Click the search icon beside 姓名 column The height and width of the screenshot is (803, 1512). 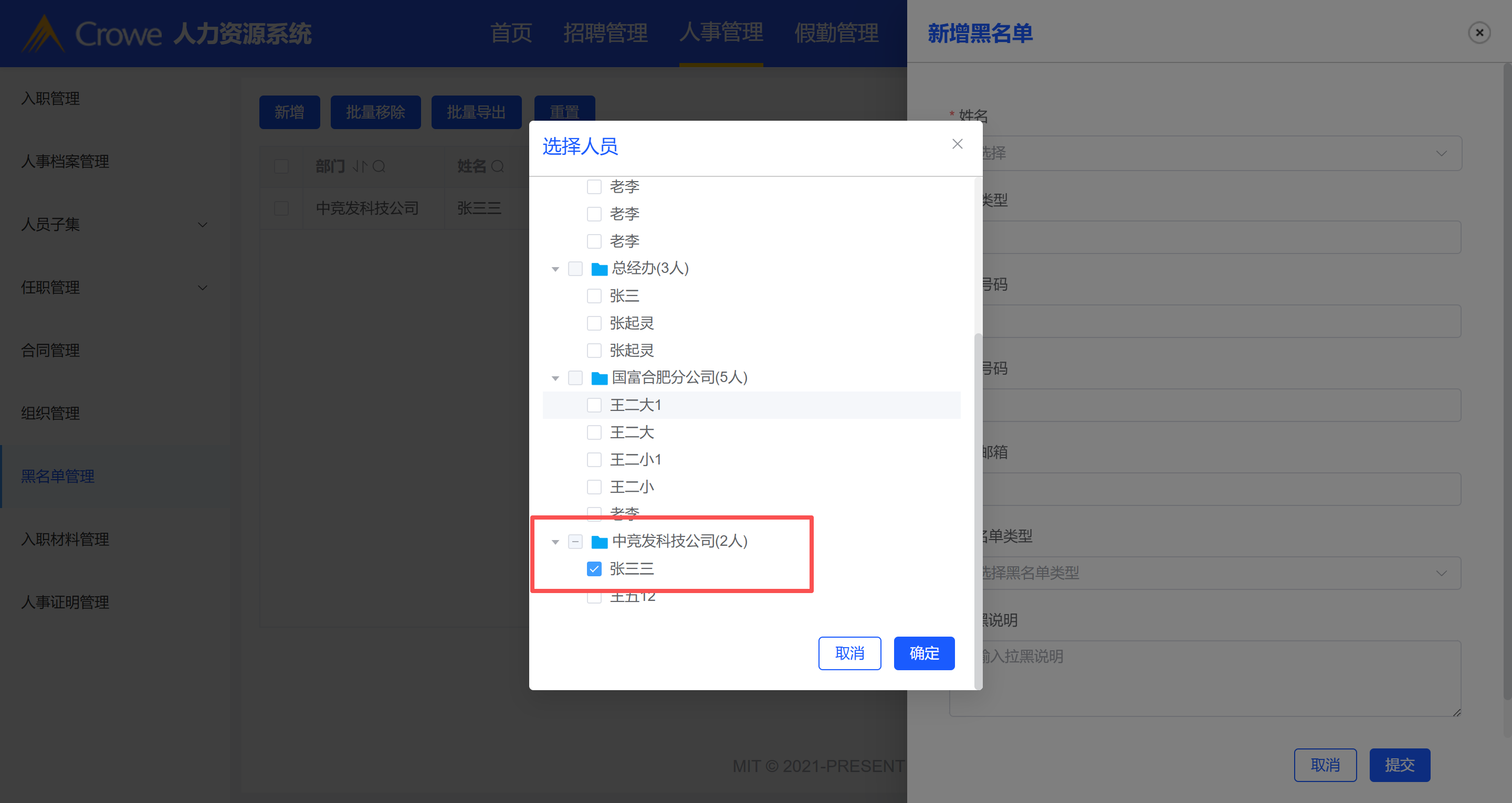[x=498, y=167]
